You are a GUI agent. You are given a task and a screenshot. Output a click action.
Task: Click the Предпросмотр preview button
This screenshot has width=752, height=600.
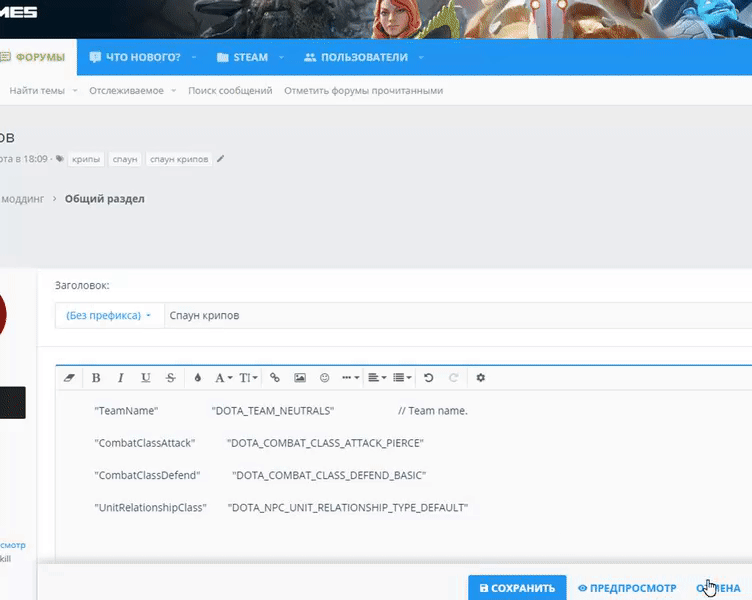pyautogui.click(x=627, y=588)
